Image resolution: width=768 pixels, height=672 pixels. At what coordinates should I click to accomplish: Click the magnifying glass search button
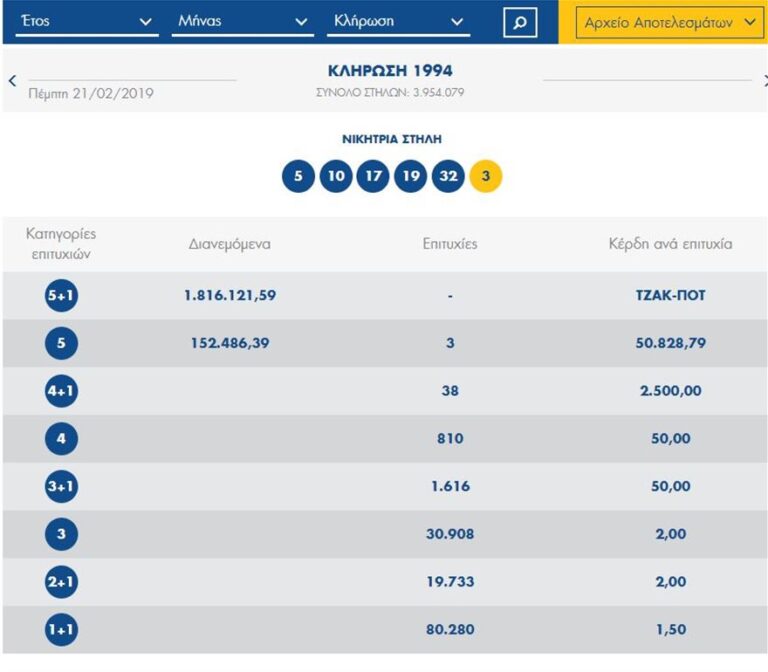[x=519, y=22]
